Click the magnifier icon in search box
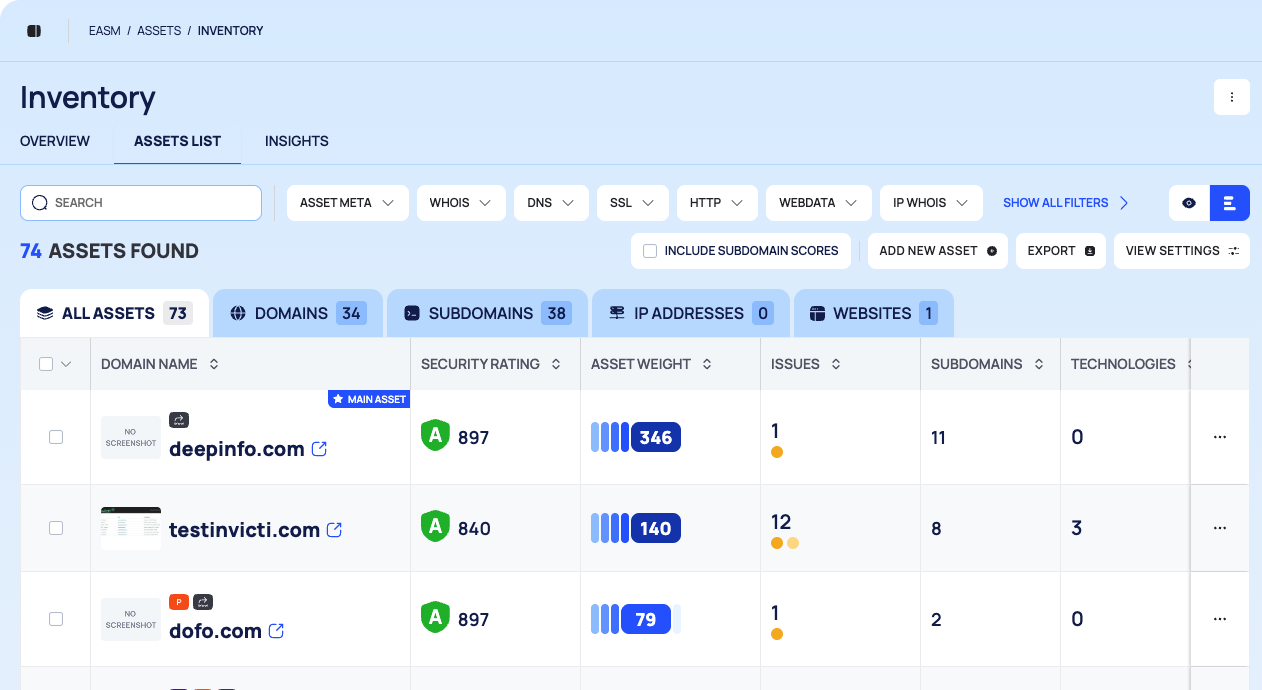 click(40, 203)
